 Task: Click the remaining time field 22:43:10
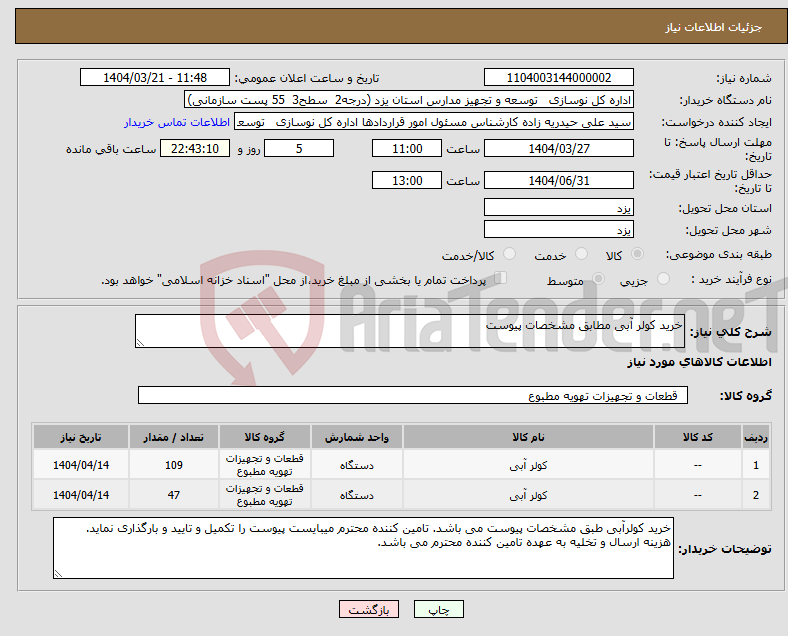tap(195, 148)
